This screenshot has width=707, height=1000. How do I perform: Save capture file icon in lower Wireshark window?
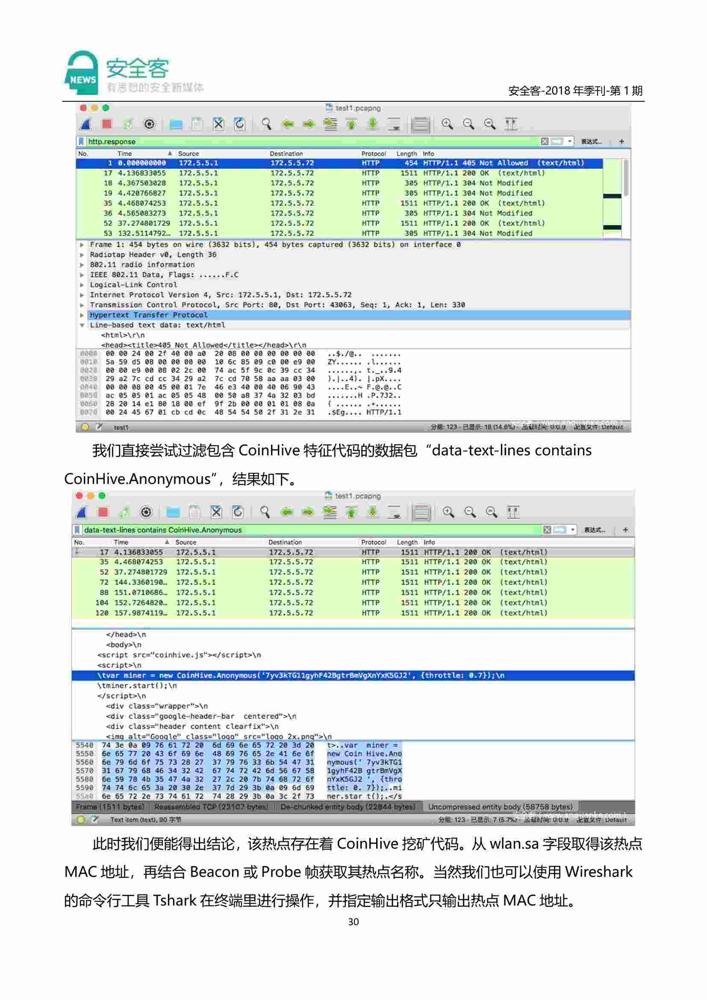tap(195, 511)
